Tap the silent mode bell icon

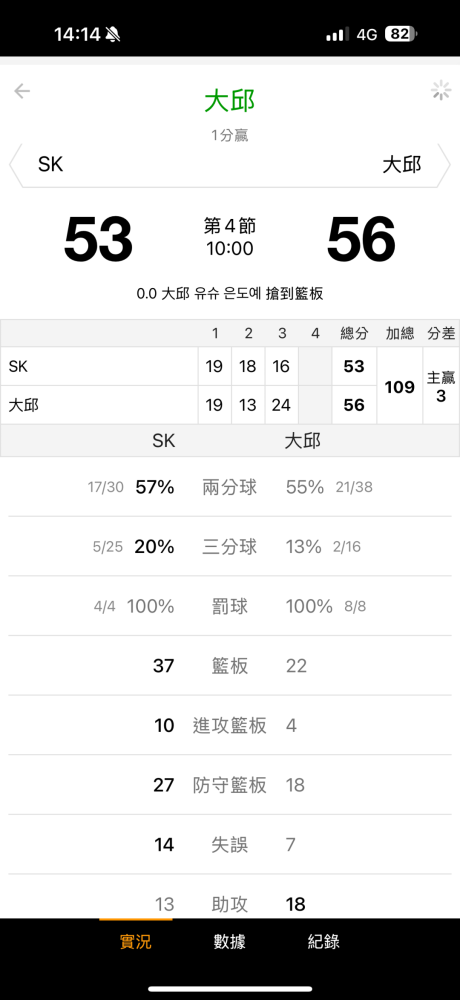click(112, 34)
